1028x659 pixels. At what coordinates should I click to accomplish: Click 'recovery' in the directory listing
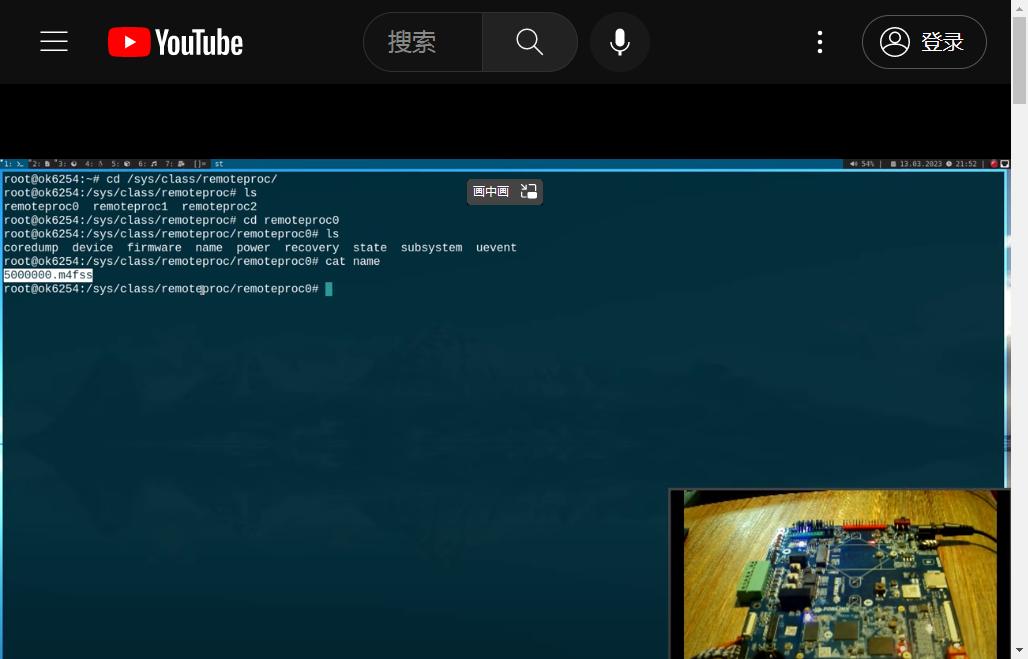tap(311, 247)
